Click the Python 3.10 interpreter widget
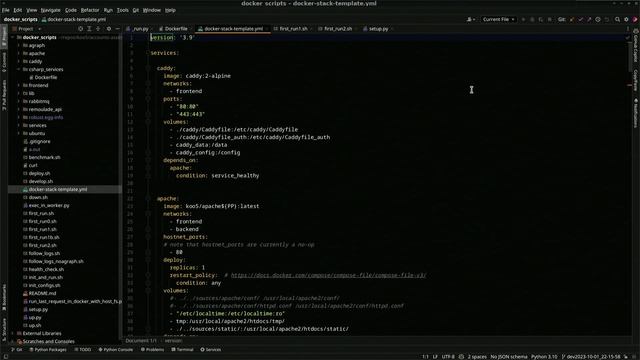The height and width of the screenshot is (360, 640). [x=544, y=357]
